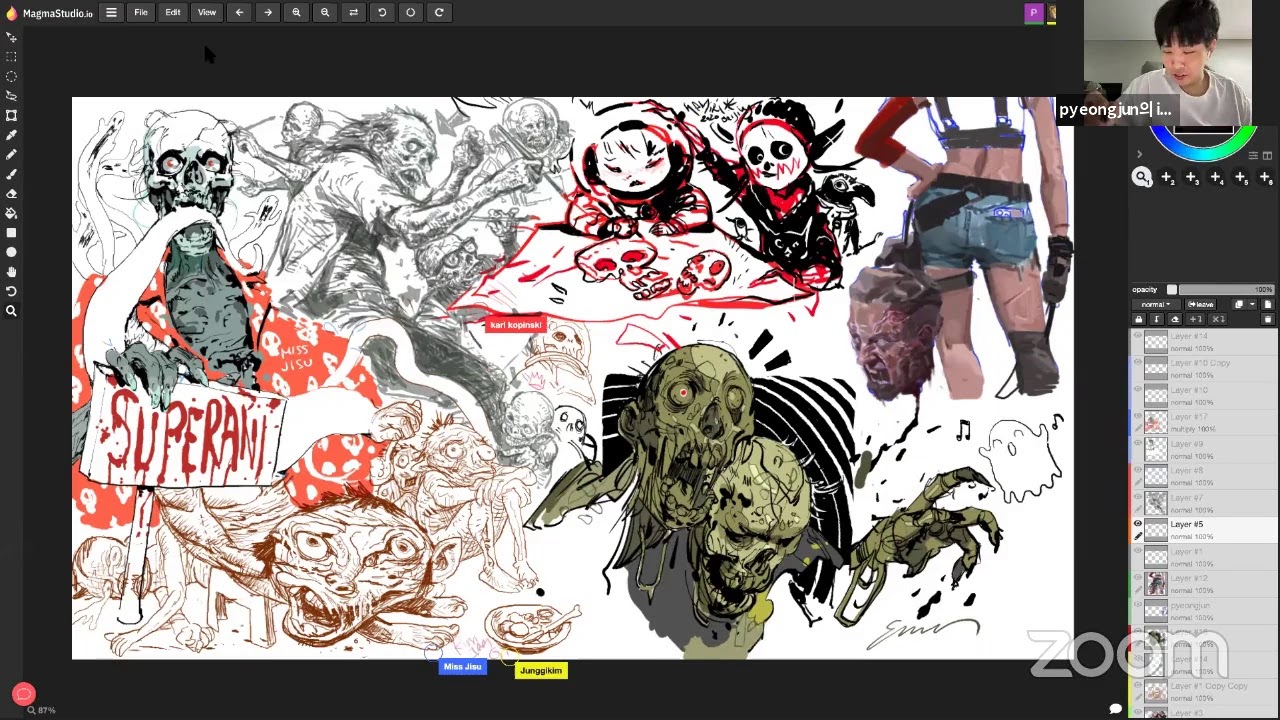Select the Pencil tool
This screenshot has width=1280, height=720.
click(11, 154)
